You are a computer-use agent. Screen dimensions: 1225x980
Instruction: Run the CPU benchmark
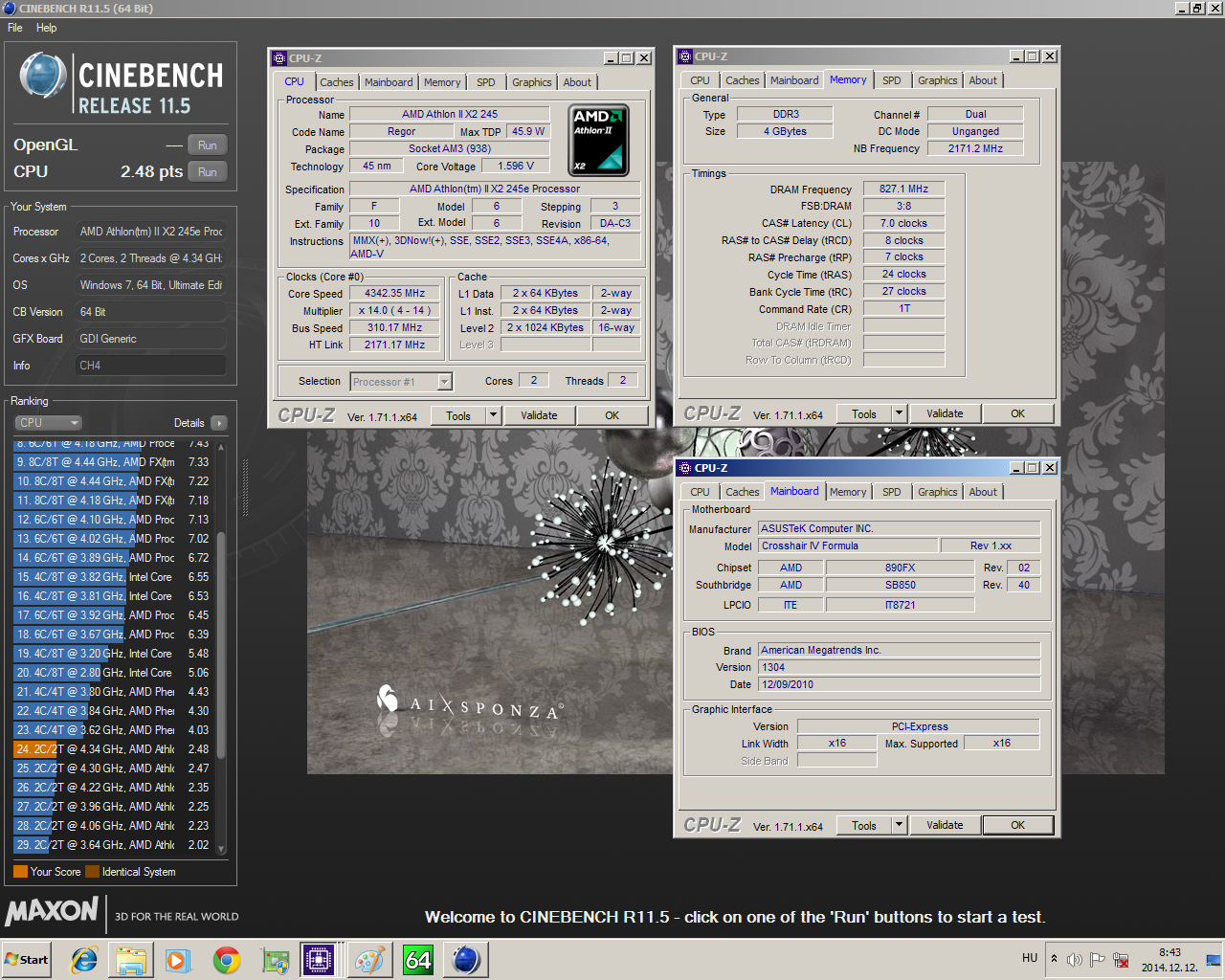pyautogui.click(x=207, y=172)
